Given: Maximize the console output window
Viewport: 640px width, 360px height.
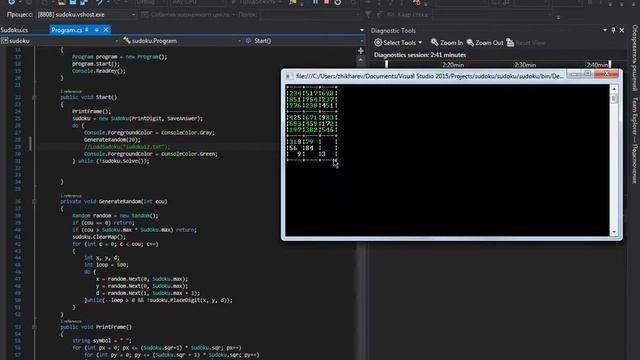Looking at the screenshot, I should pos(587,74).
